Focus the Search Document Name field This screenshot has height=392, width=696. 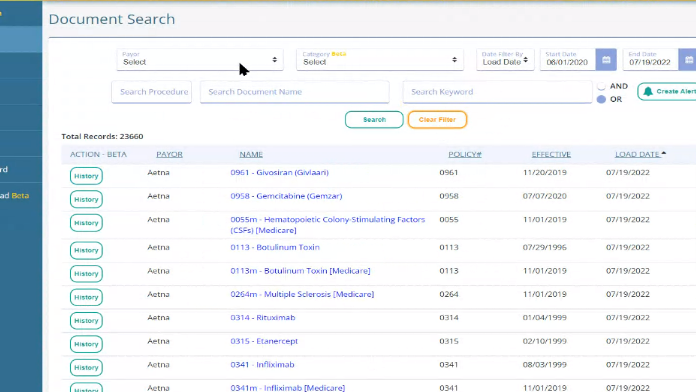[295, 92]
